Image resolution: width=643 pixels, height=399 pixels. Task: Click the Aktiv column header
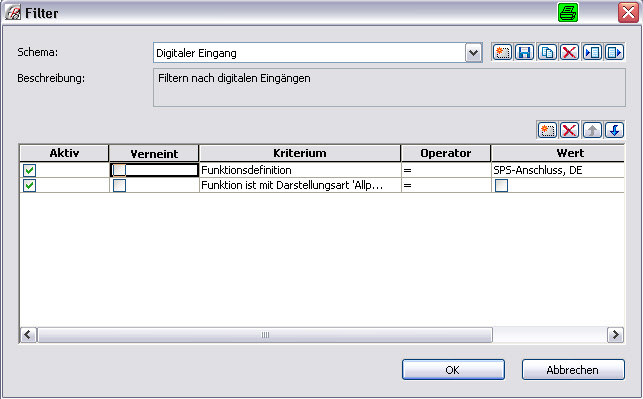(x=64, y=153)
